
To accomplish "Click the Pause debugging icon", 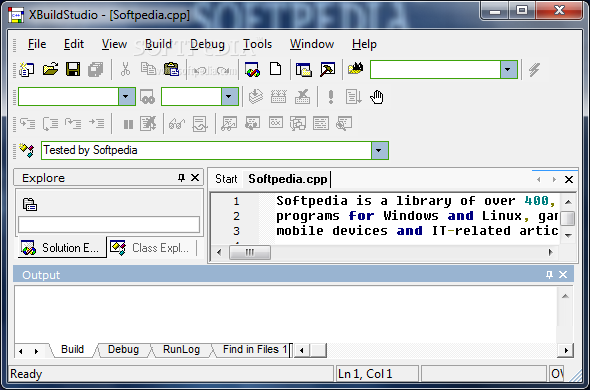I will coord(128,124).
